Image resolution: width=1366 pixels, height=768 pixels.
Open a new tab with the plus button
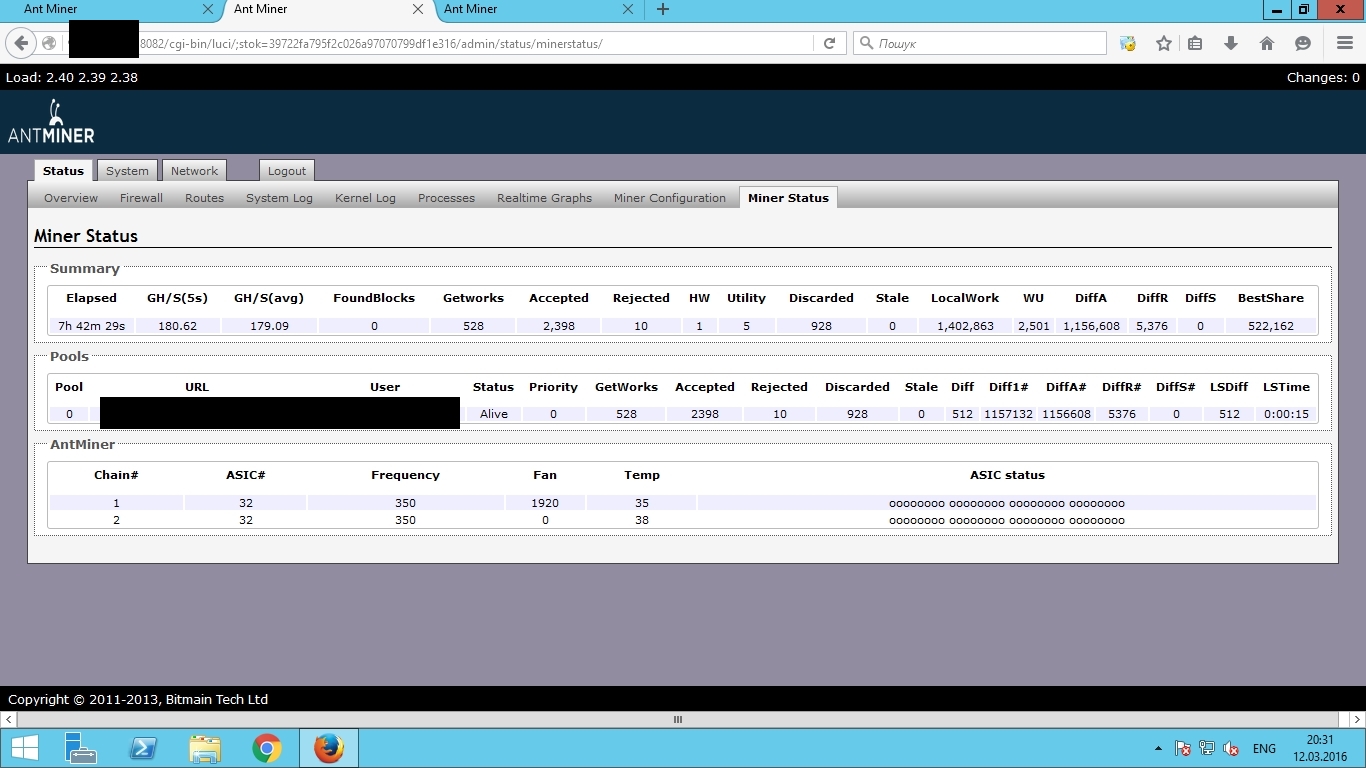point(662,9)
